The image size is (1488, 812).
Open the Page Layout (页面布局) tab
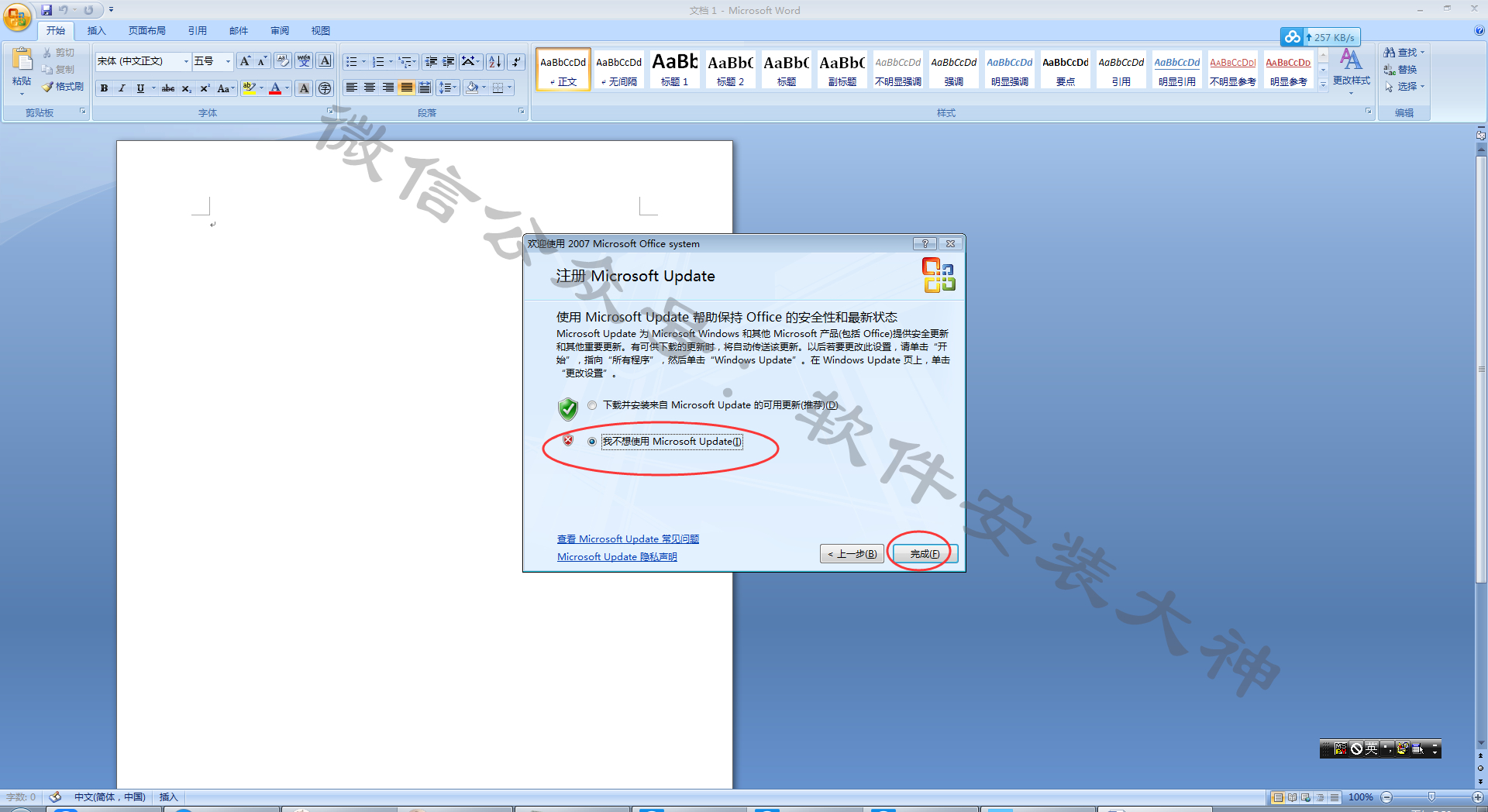147,31
